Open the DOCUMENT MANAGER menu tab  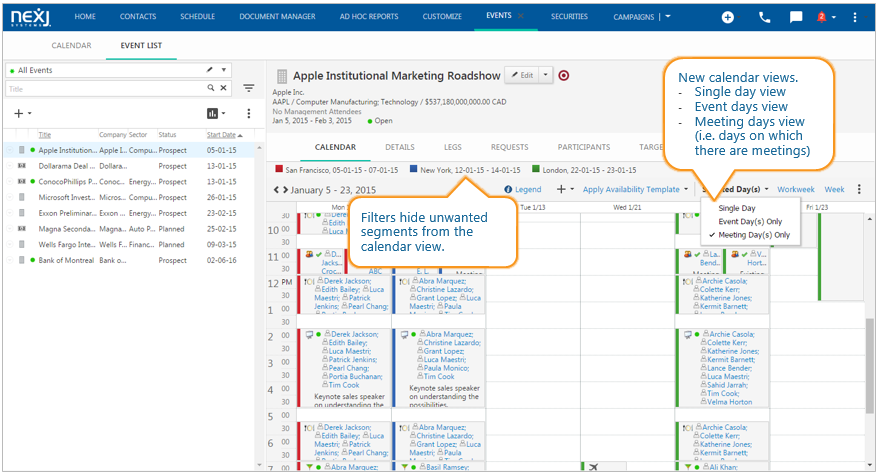pos(277,17)
